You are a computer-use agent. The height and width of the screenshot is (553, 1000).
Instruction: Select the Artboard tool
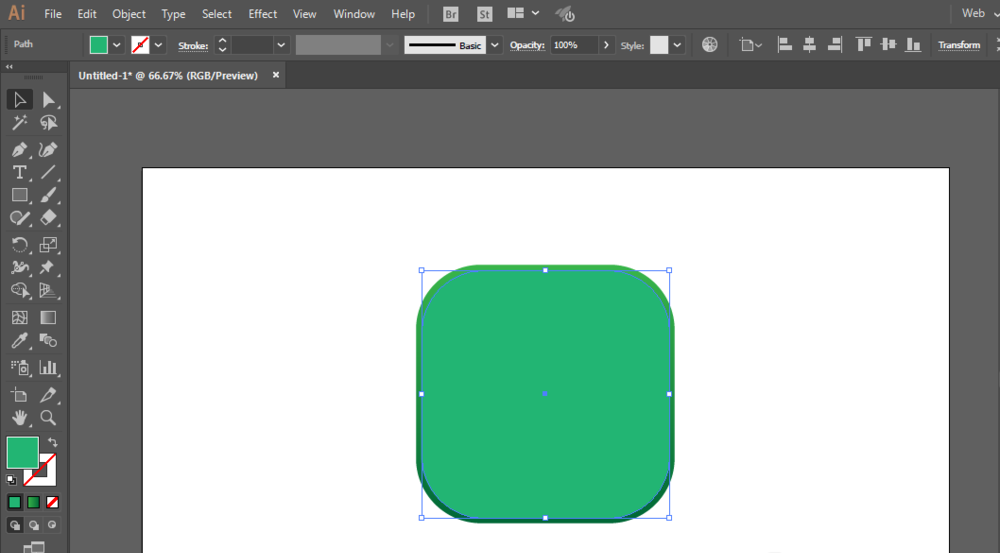[20, 395]
